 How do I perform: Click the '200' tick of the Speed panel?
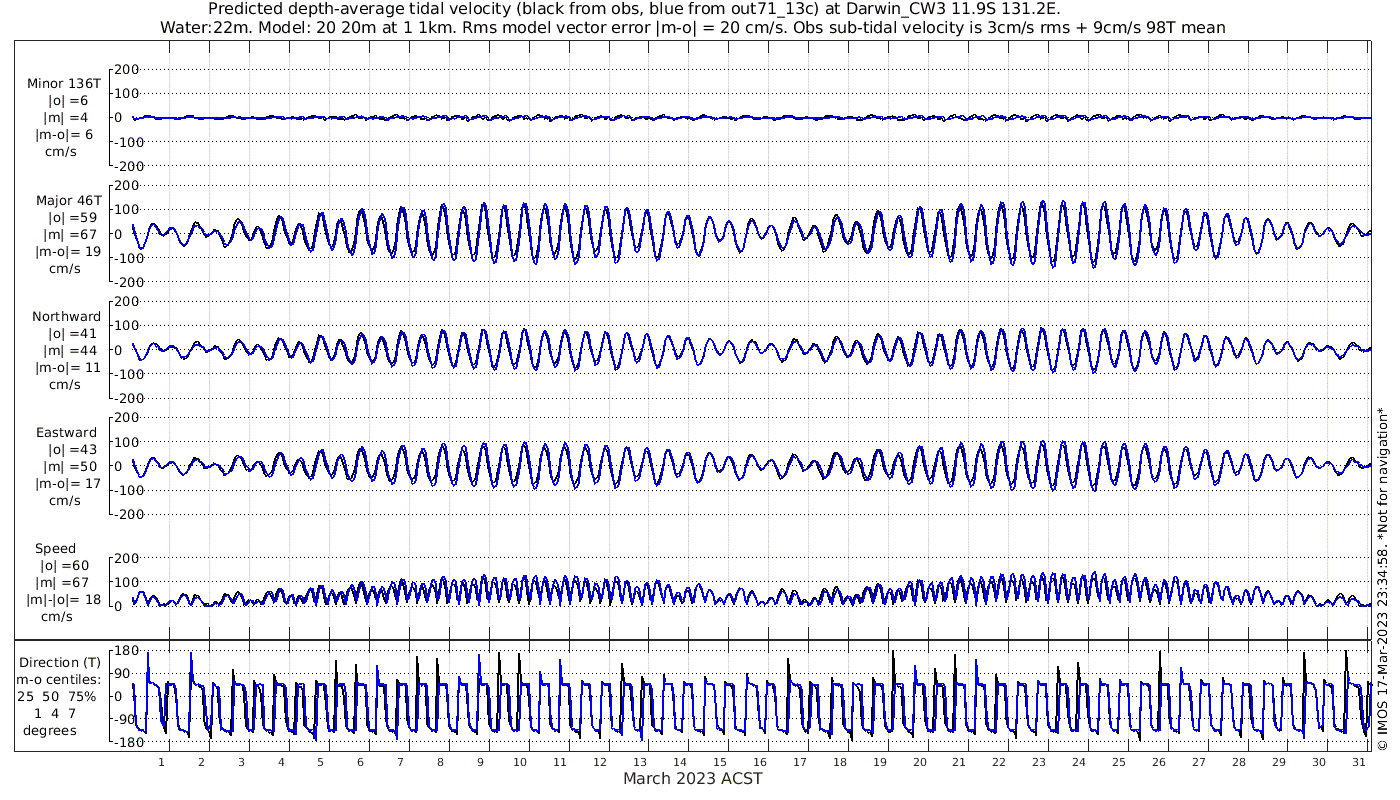[126, 559]
